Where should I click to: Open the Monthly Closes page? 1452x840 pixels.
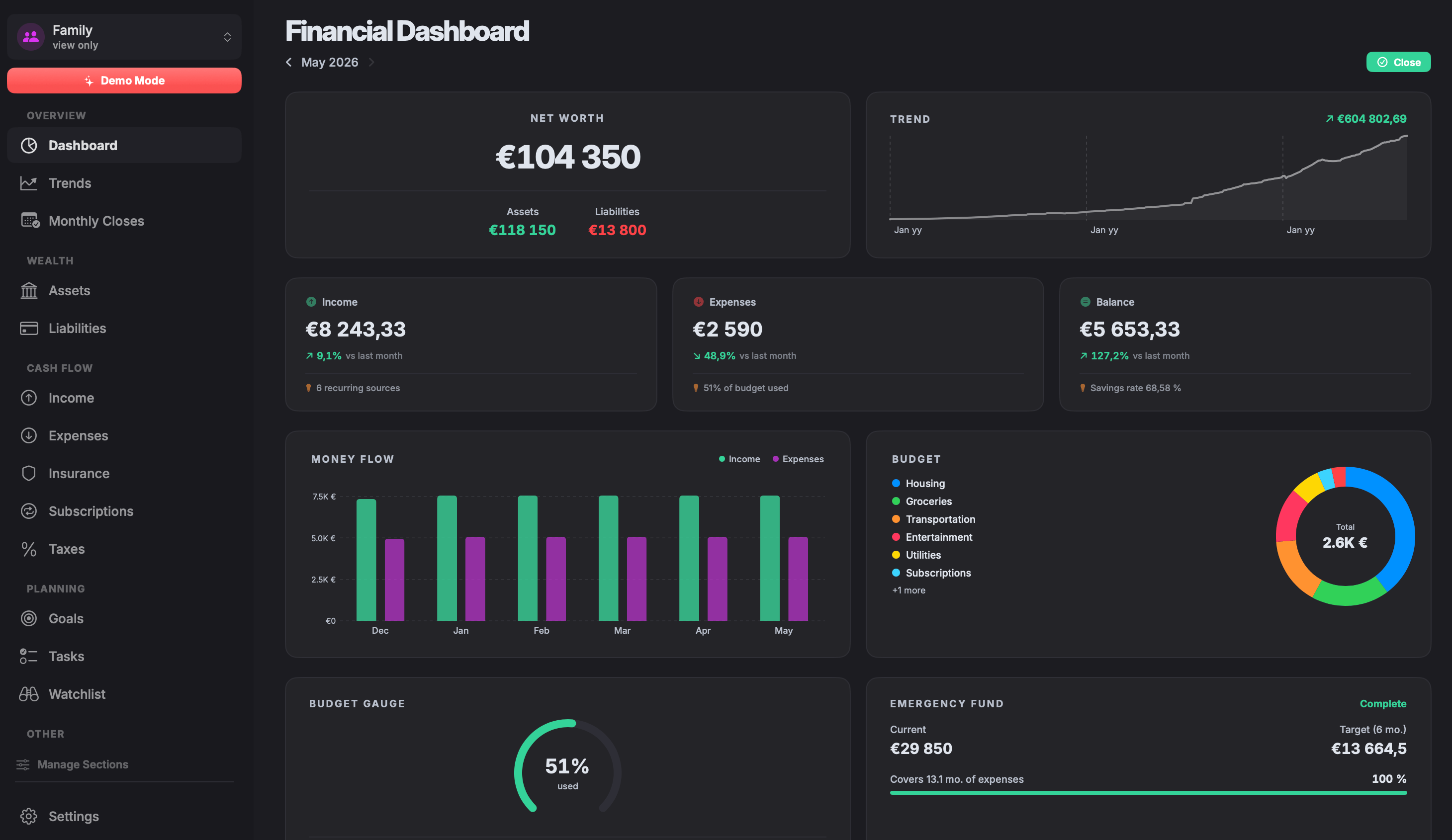(x=124, y=221)
